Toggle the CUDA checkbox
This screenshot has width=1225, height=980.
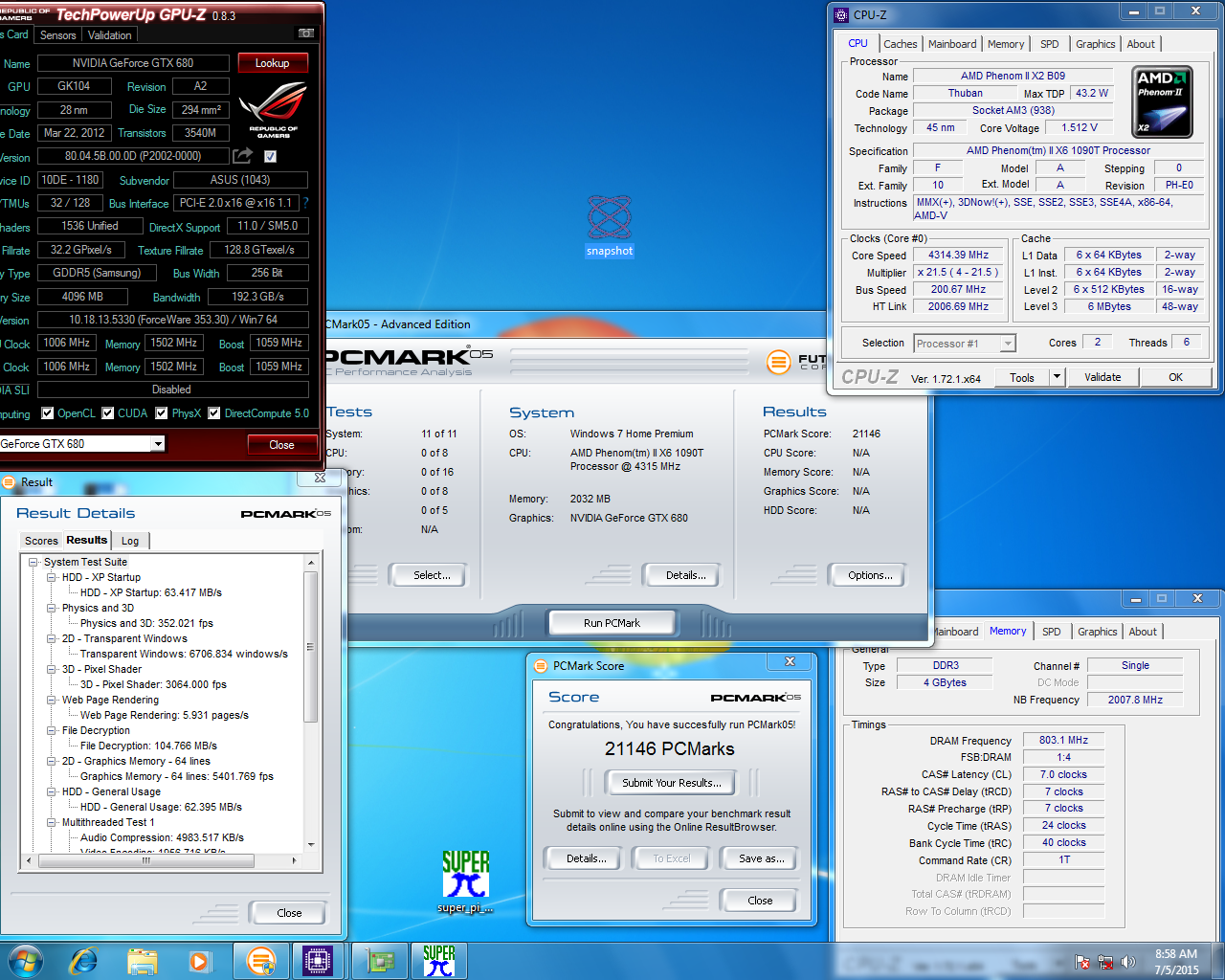pos(108,413)
